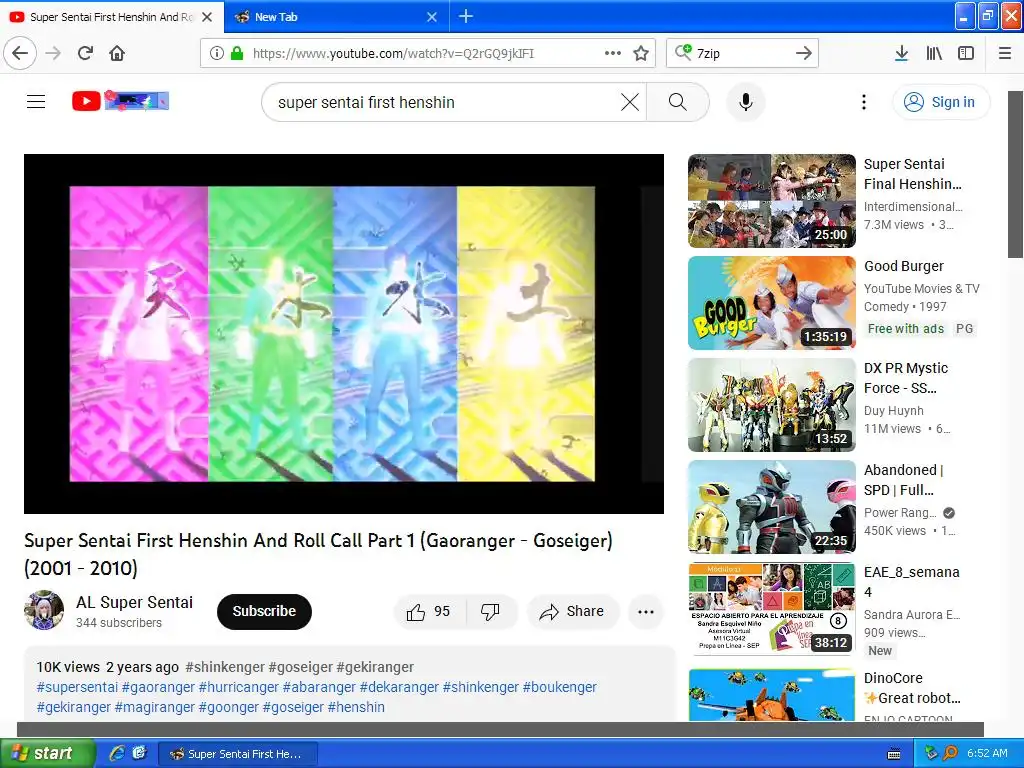Image resolution: width=1024 pixels, height=768 pixels.
Task: Subscribe to AL Super Sentai
Action: (x=264, y=611)
